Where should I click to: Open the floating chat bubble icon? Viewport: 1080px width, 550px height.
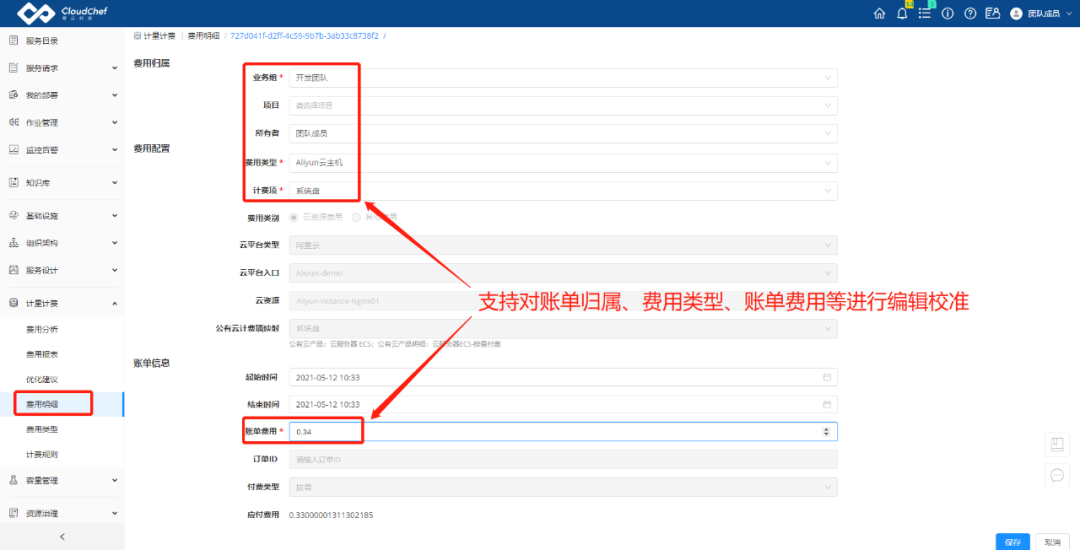(1057, 475)
